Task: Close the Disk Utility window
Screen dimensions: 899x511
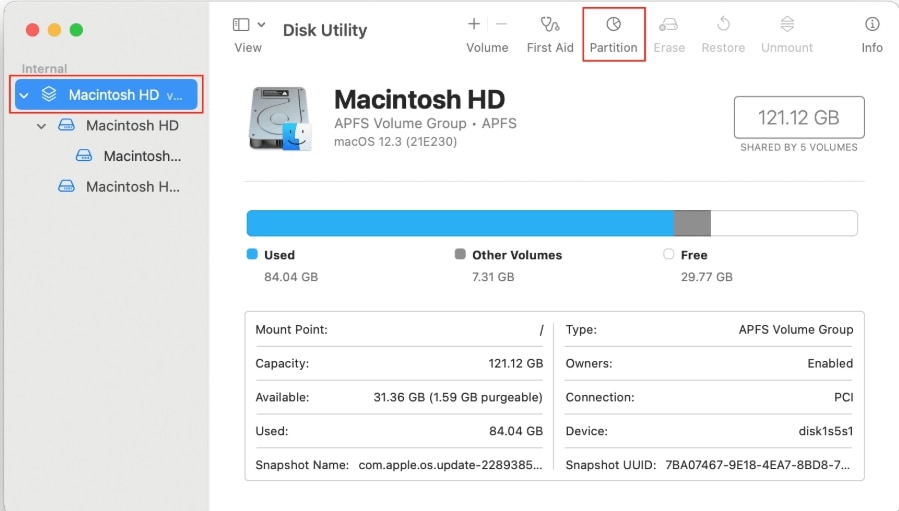Action: (x=33, y=30)
